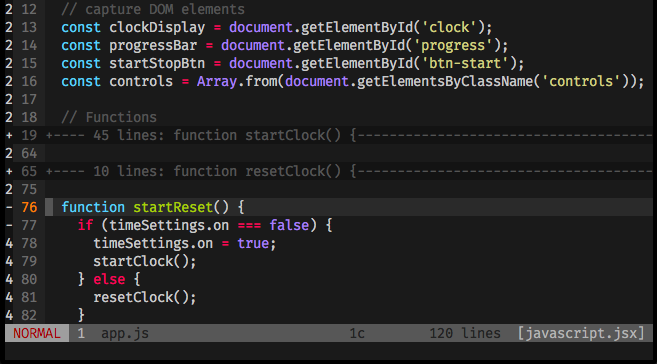Click line number 76 in gutter
Screen dimensions: 657x364
pyautogui.click(x=29, y=207)
